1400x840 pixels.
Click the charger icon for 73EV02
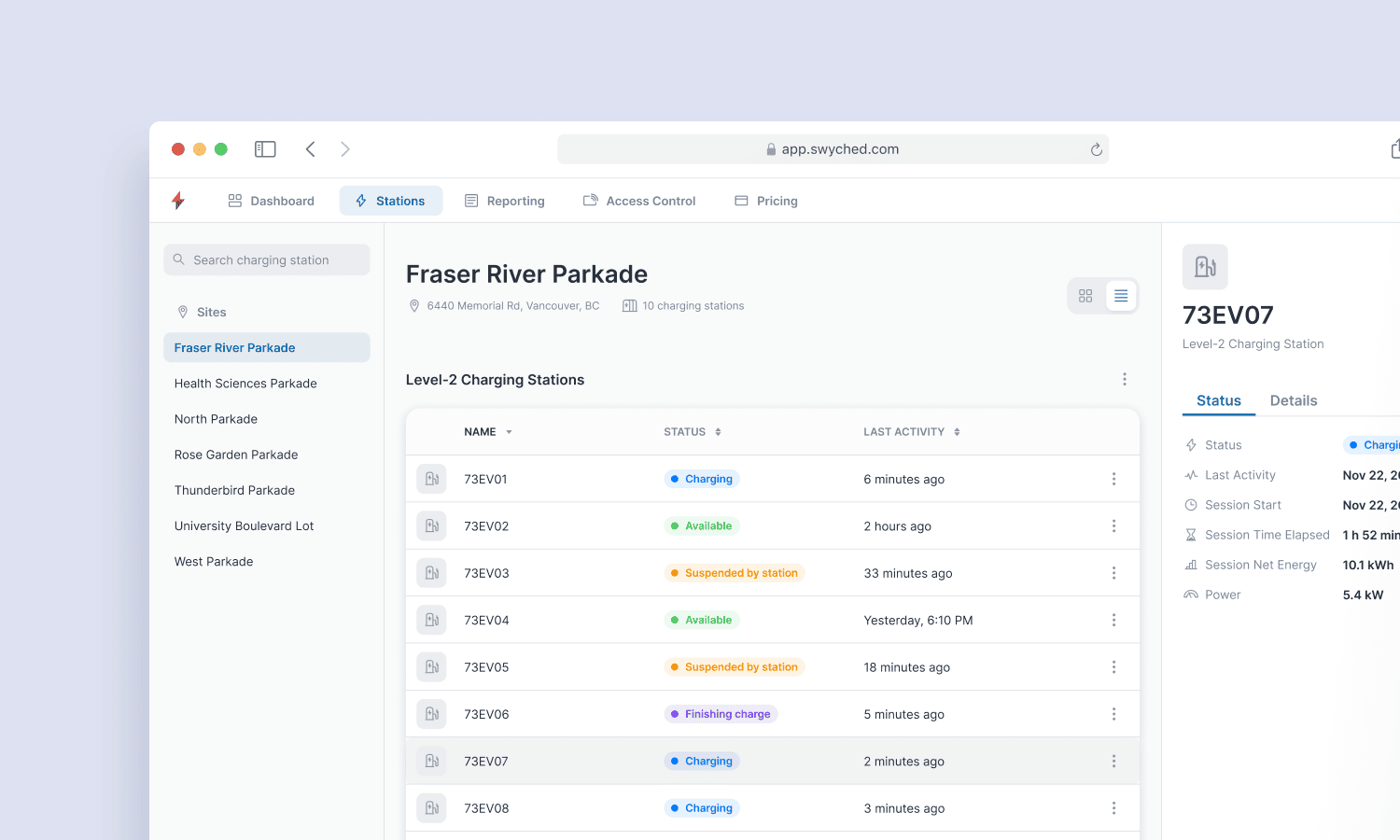click(x=431, y=526)
